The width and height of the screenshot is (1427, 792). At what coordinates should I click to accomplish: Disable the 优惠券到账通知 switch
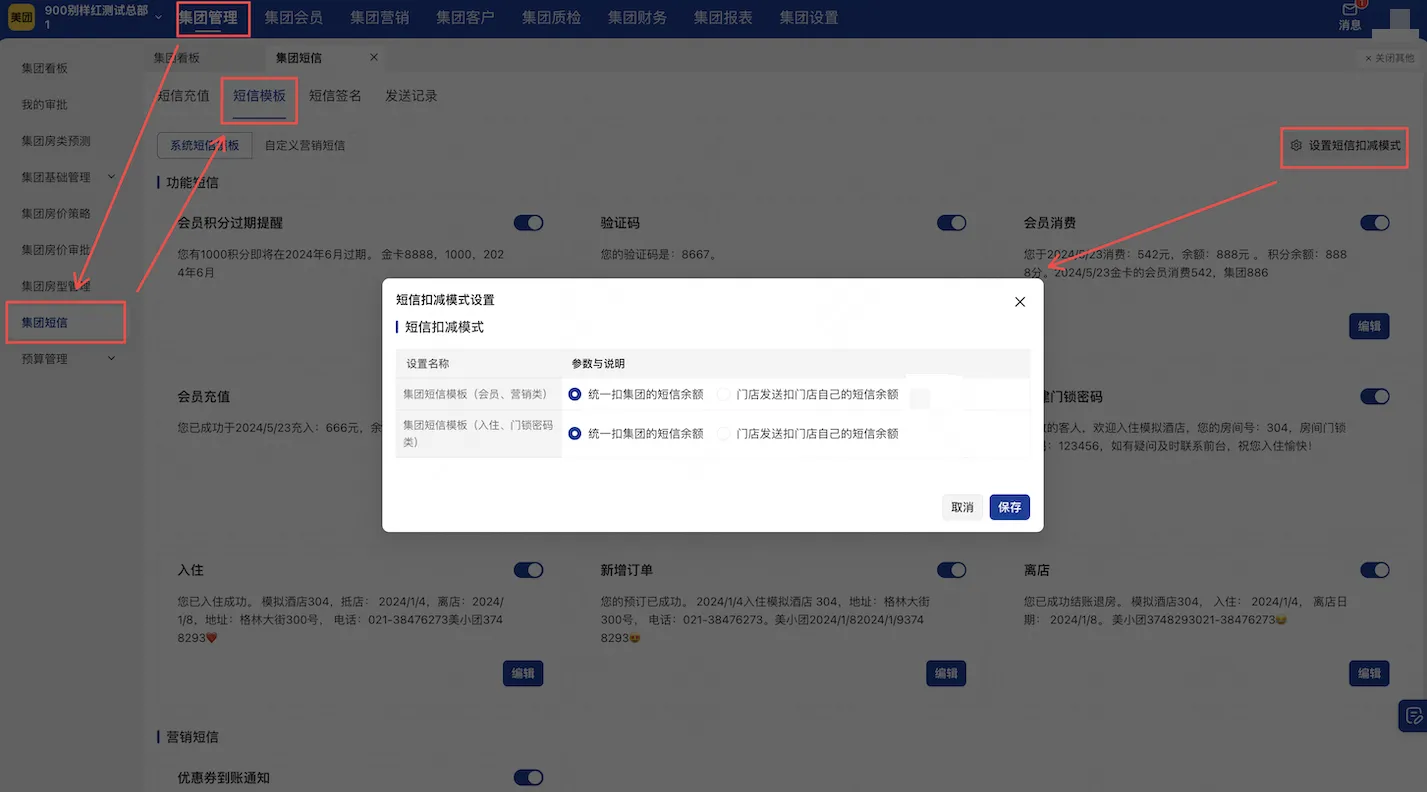tap(528, 778)
